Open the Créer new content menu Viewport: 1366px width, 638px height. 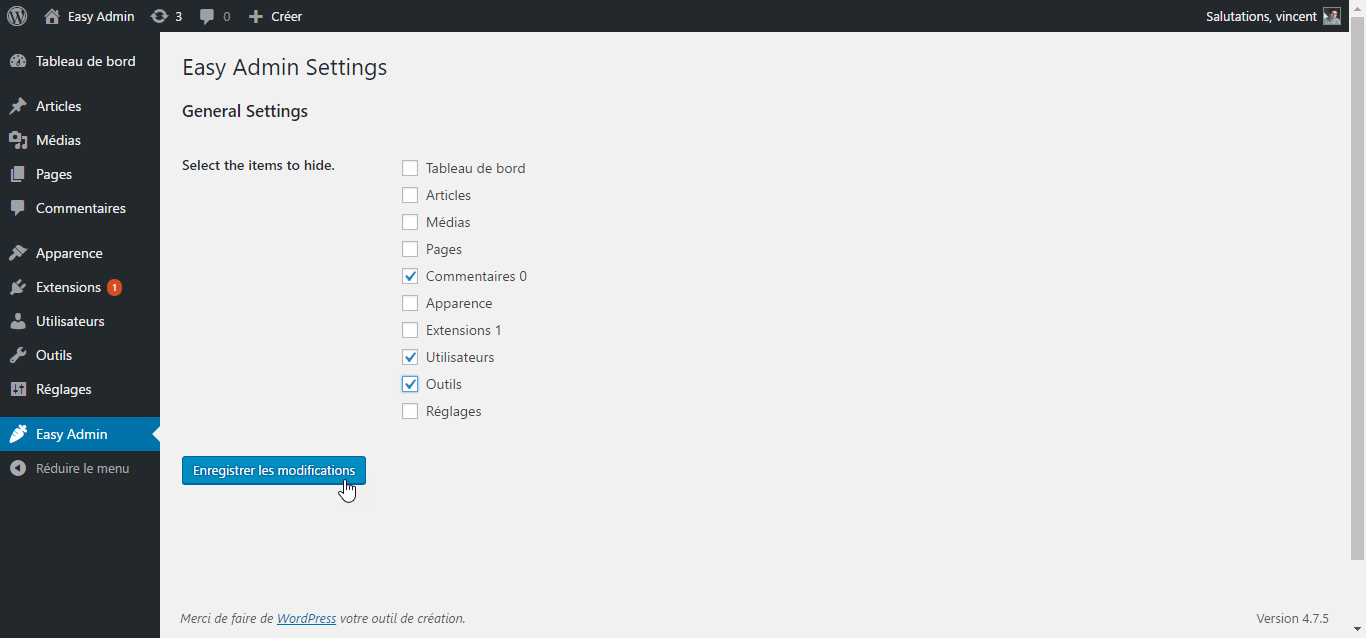(x=275, y=16)
